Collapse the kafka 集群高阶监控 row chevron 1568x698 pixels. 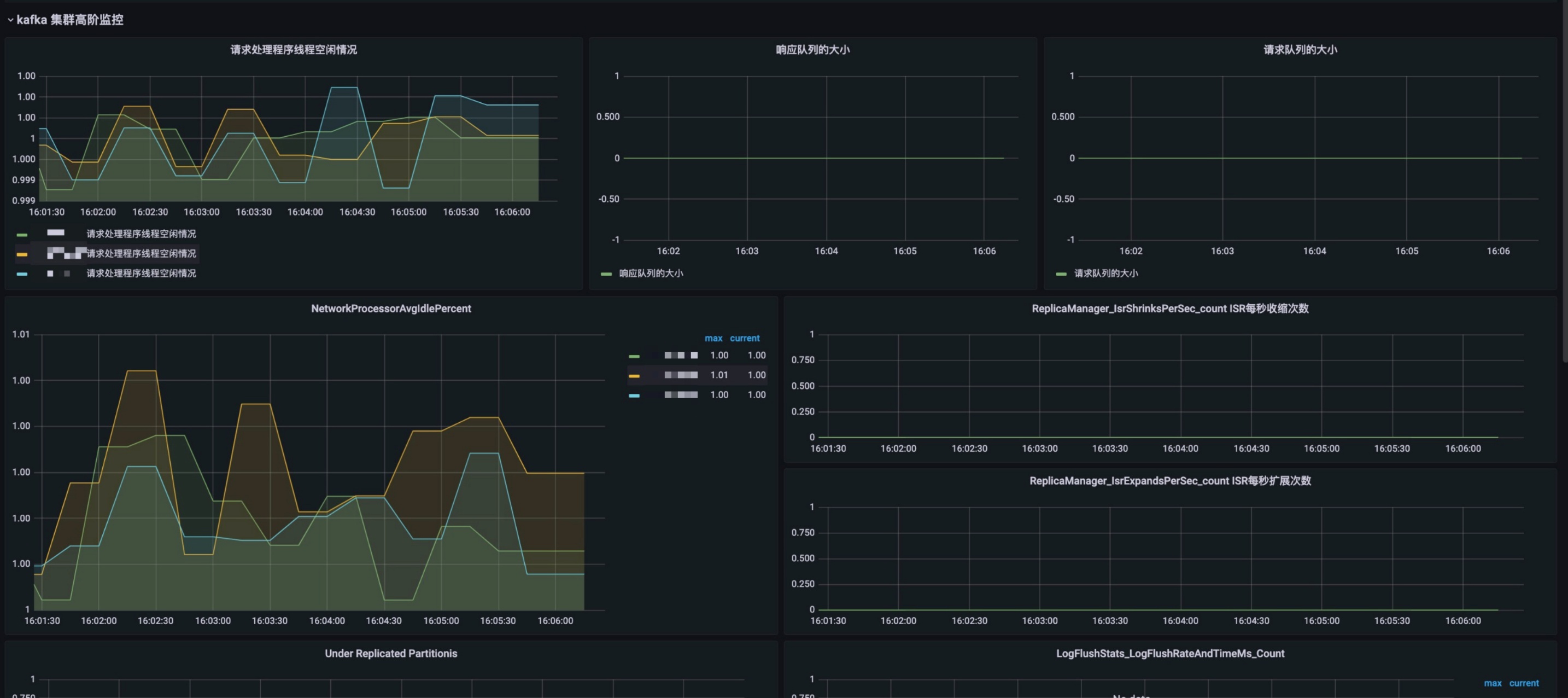10,20
